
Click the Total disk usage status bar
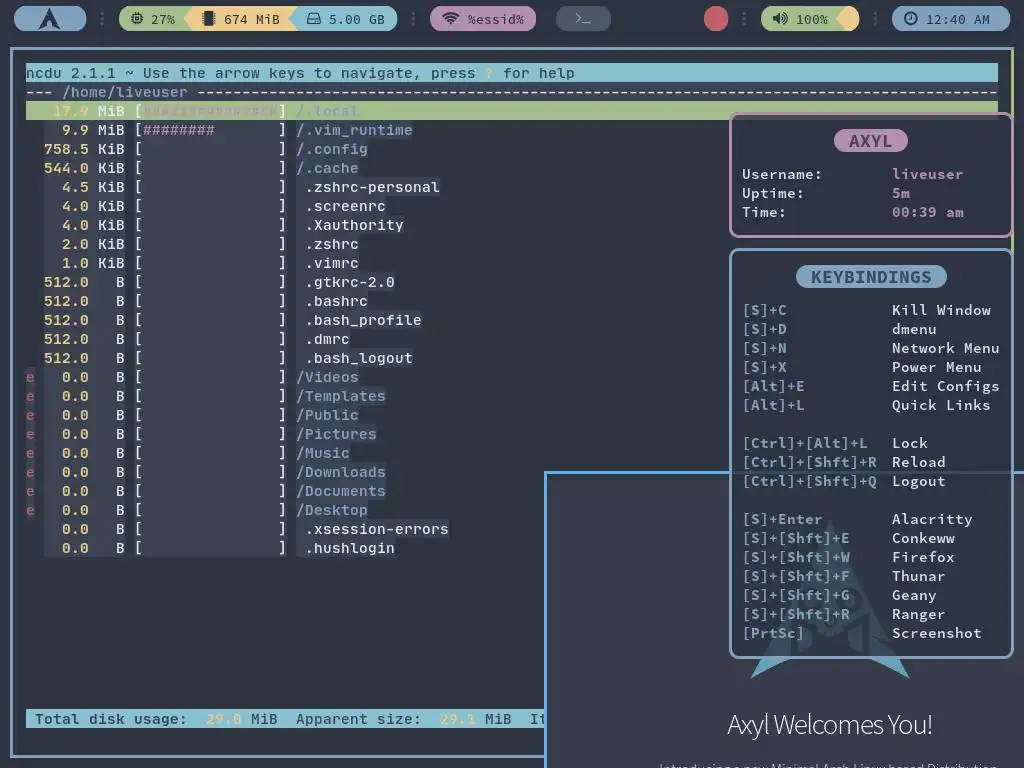click(285, 718)
